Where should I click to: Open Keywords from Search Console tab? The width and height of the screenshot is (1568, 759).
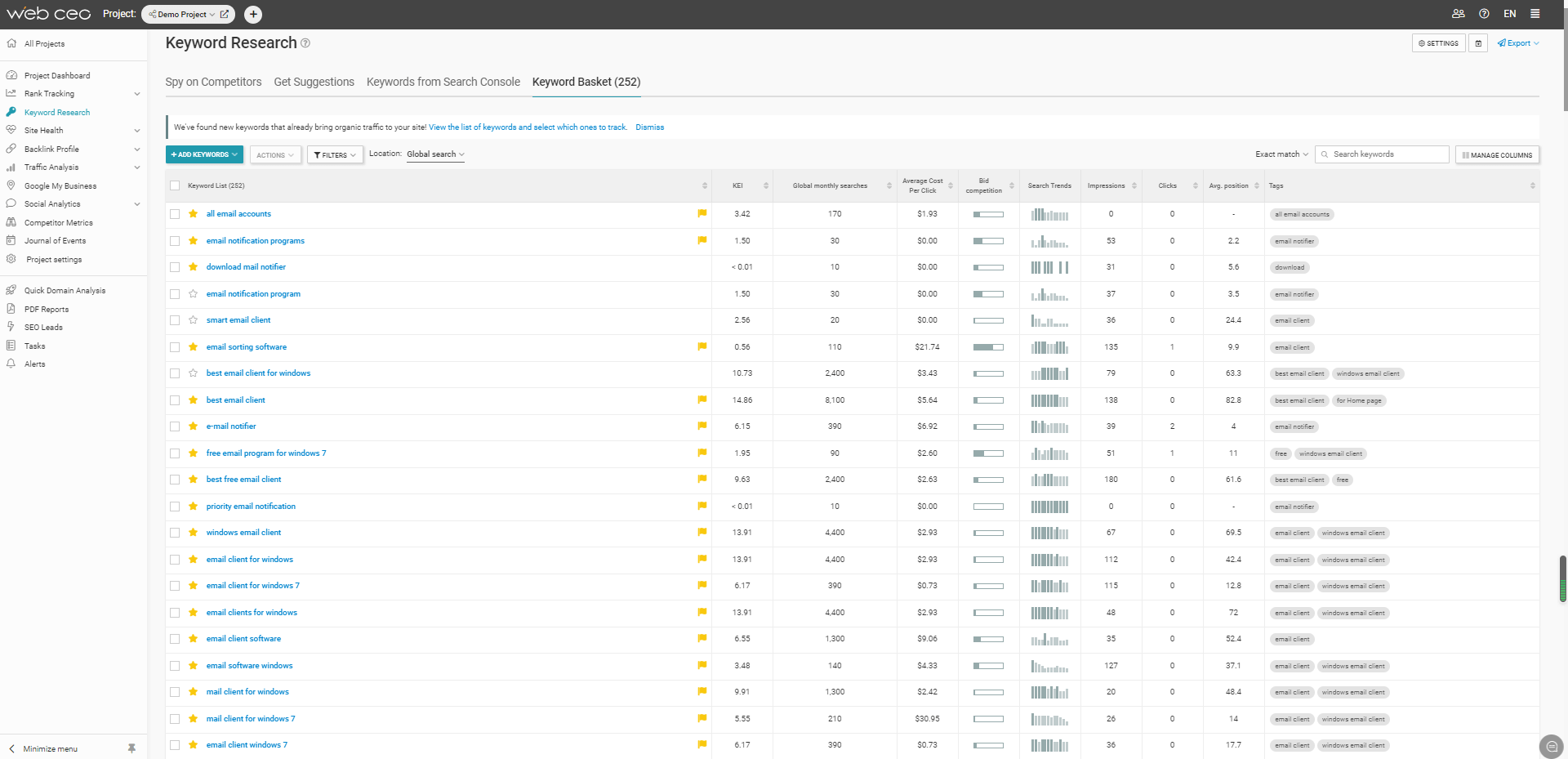click(x=443, y=82)
